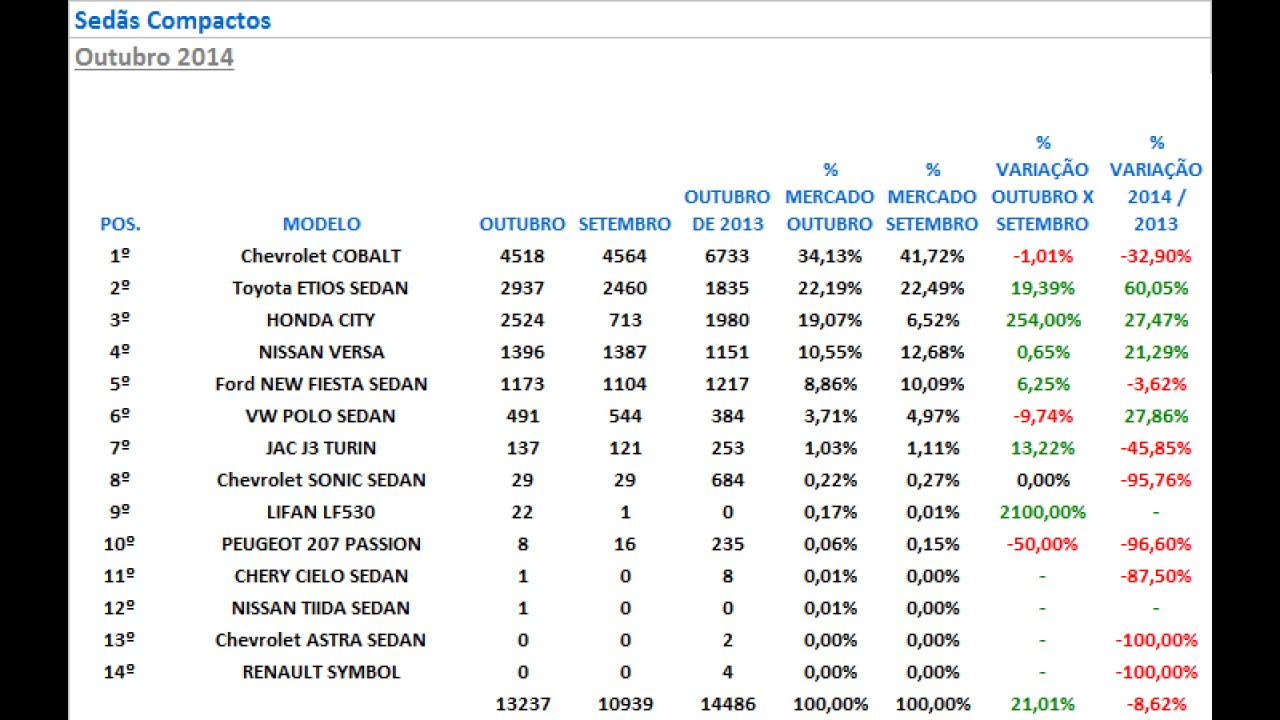The width and height of the screenshot is (1280, 720).
Task: Select the -45,85% variation cell
Action: (x=1156, y=448)
